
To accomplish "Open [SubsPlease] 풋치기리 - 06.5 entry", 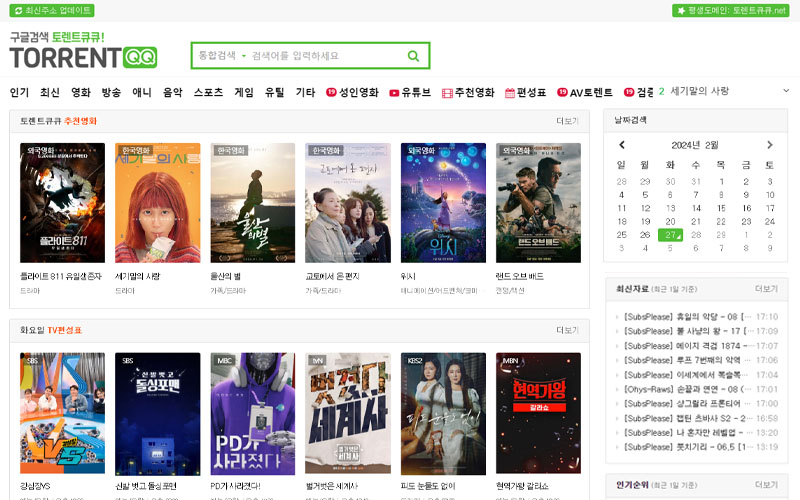I will point(688,447).
